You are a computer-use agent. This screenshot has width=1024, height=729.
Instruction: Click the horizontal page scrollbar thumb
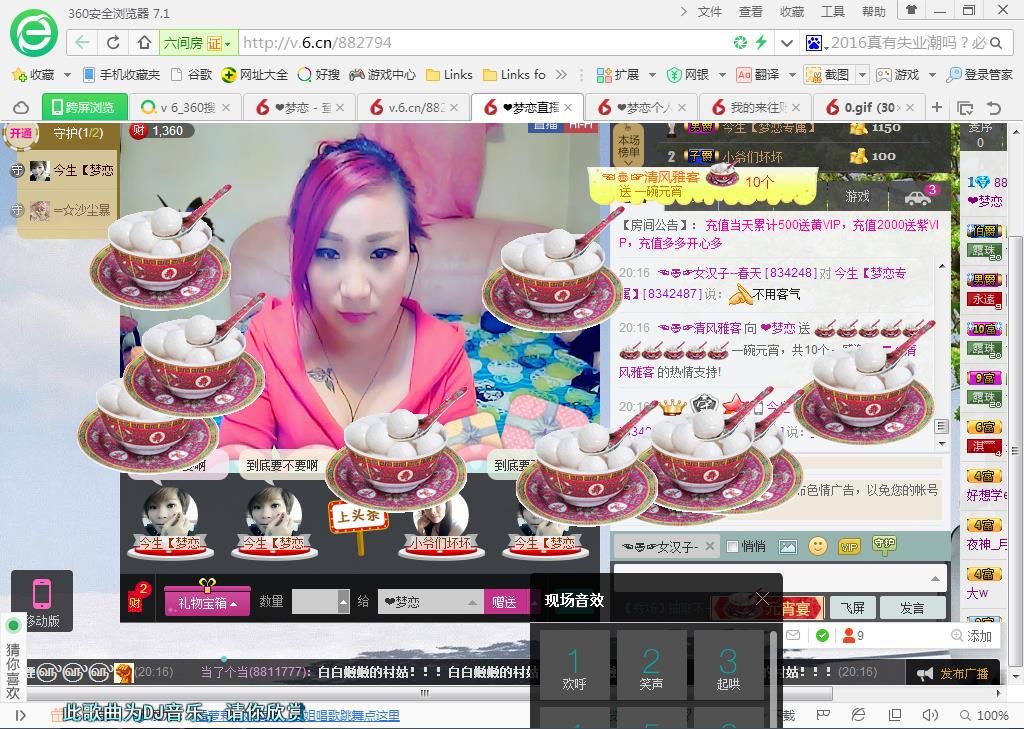[x=425, y=693]
